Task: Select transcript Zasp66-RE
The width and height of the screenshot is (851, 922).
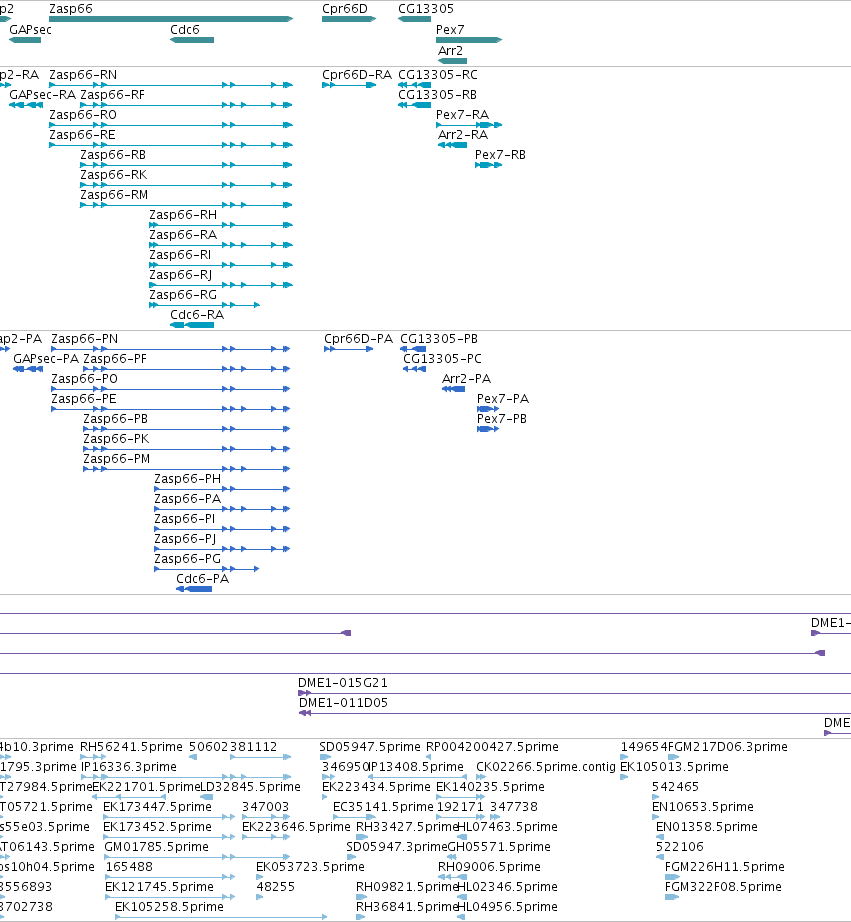Action: click(x=82, y=135)
